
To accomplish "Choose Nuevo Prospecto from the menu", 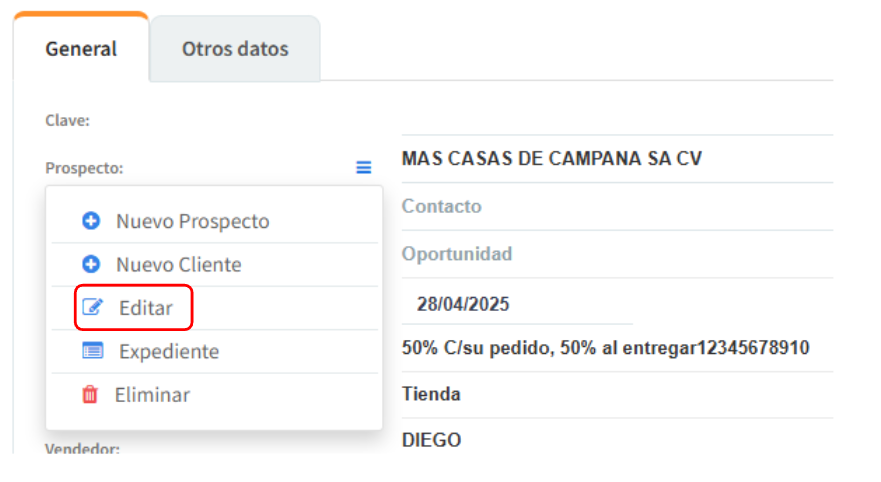I will 192,221.
